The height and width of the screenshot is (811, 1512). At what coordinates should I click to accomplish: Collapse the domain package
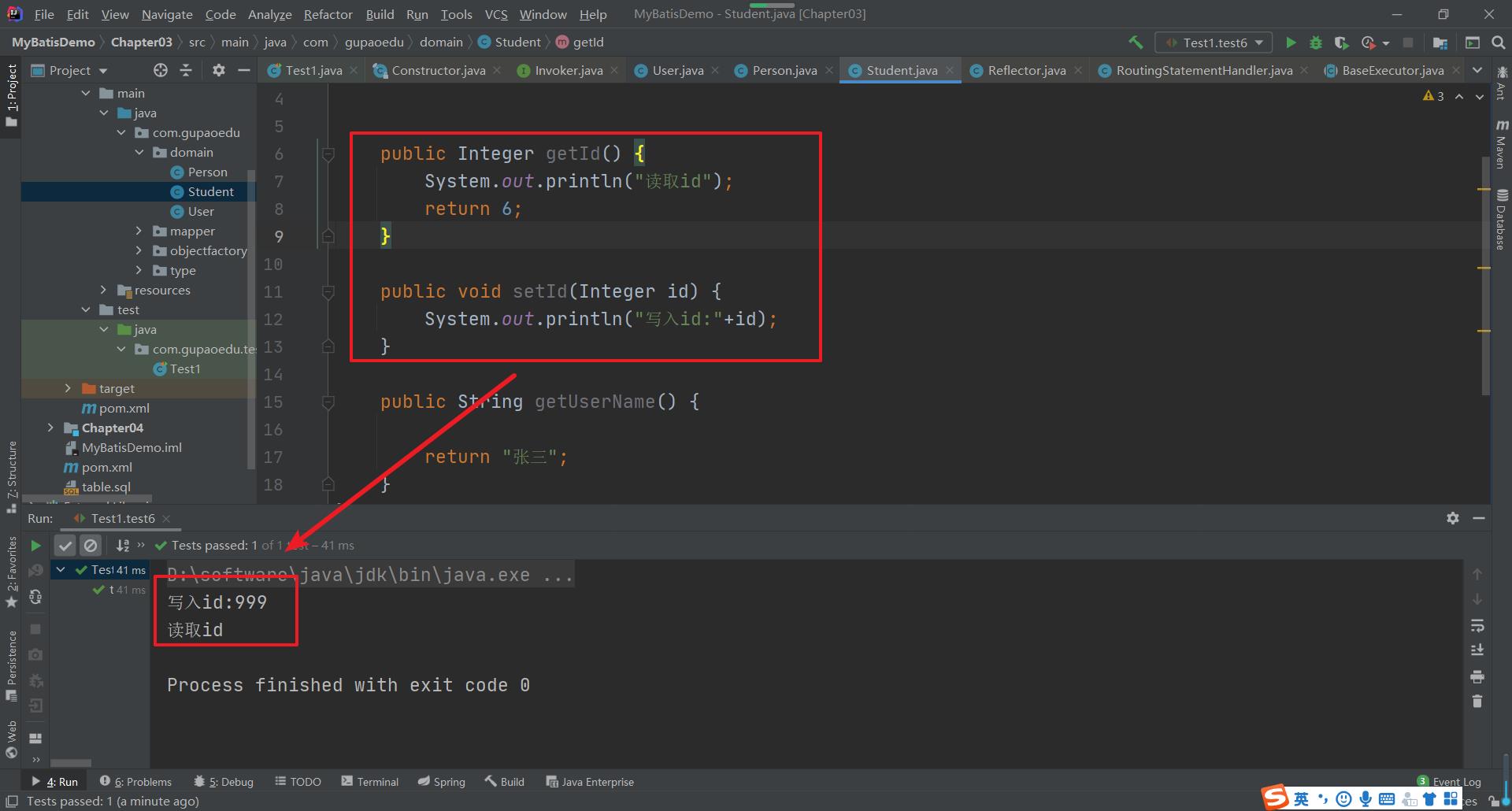139,152
